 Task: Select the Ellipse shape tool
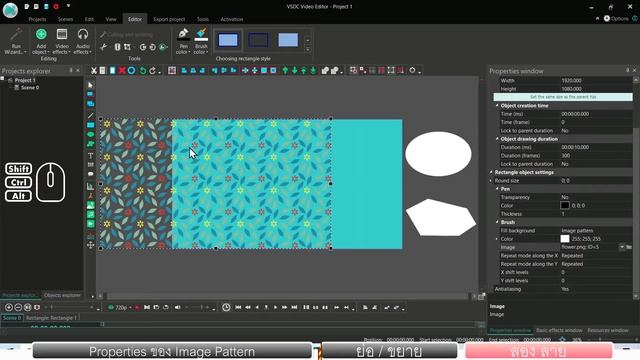91,134
